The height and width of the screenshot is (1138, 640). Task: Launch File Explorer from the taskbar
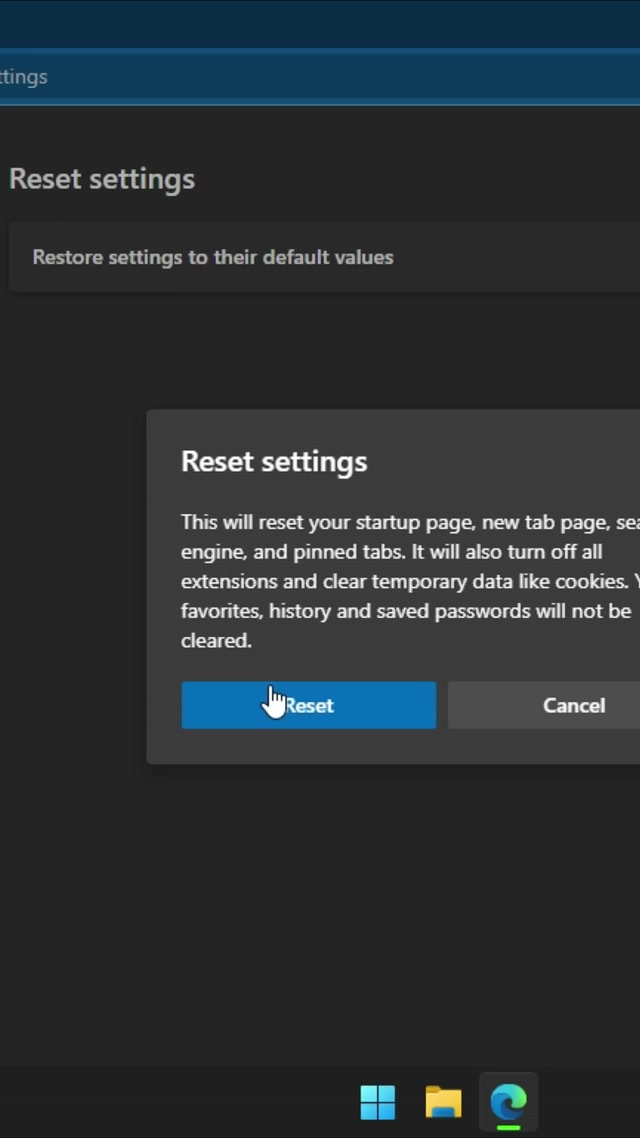[x=443, y=1102]
